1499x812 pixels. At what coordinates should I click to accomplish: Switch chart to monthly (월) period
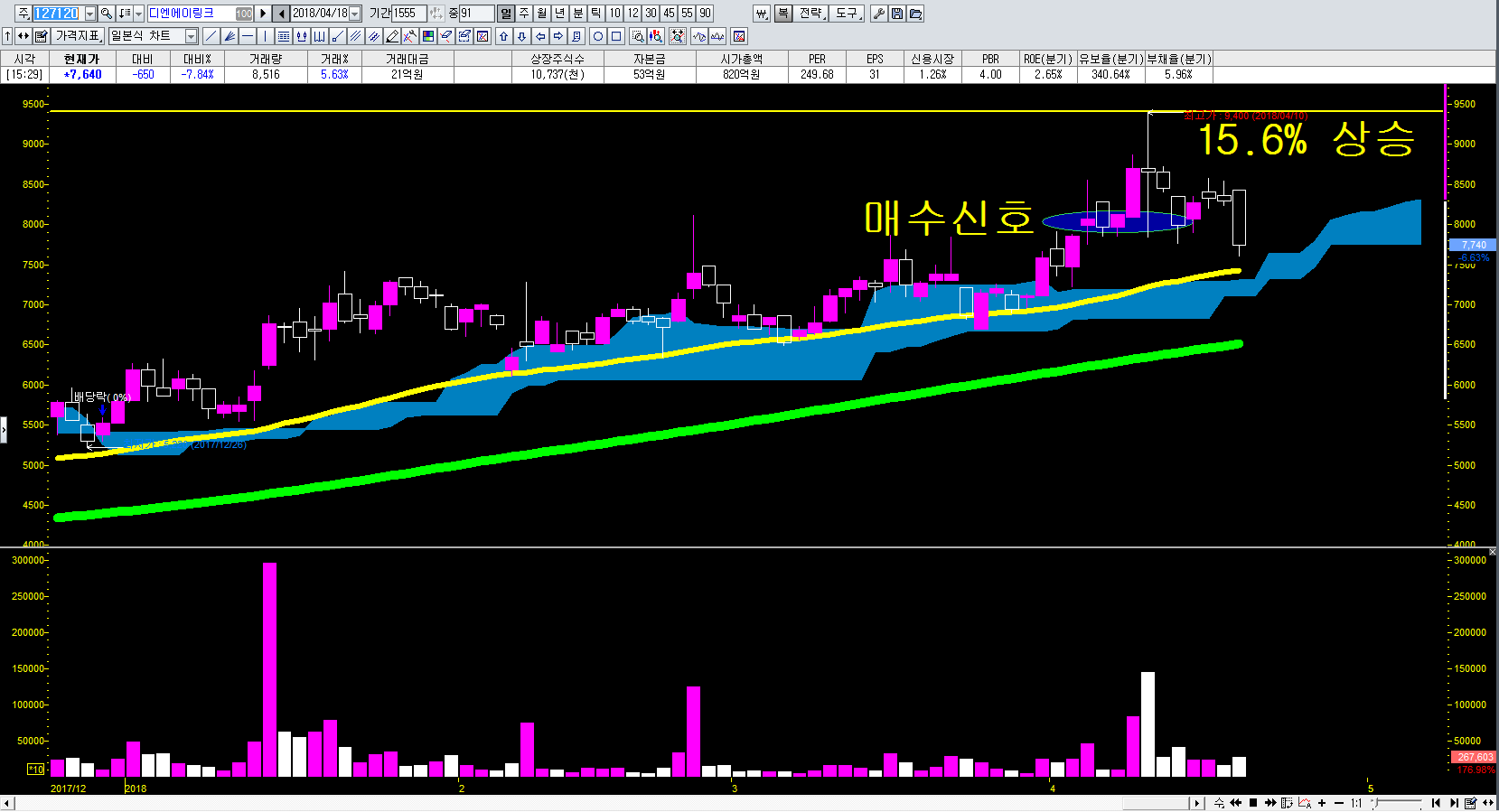[x=542, y=14]
